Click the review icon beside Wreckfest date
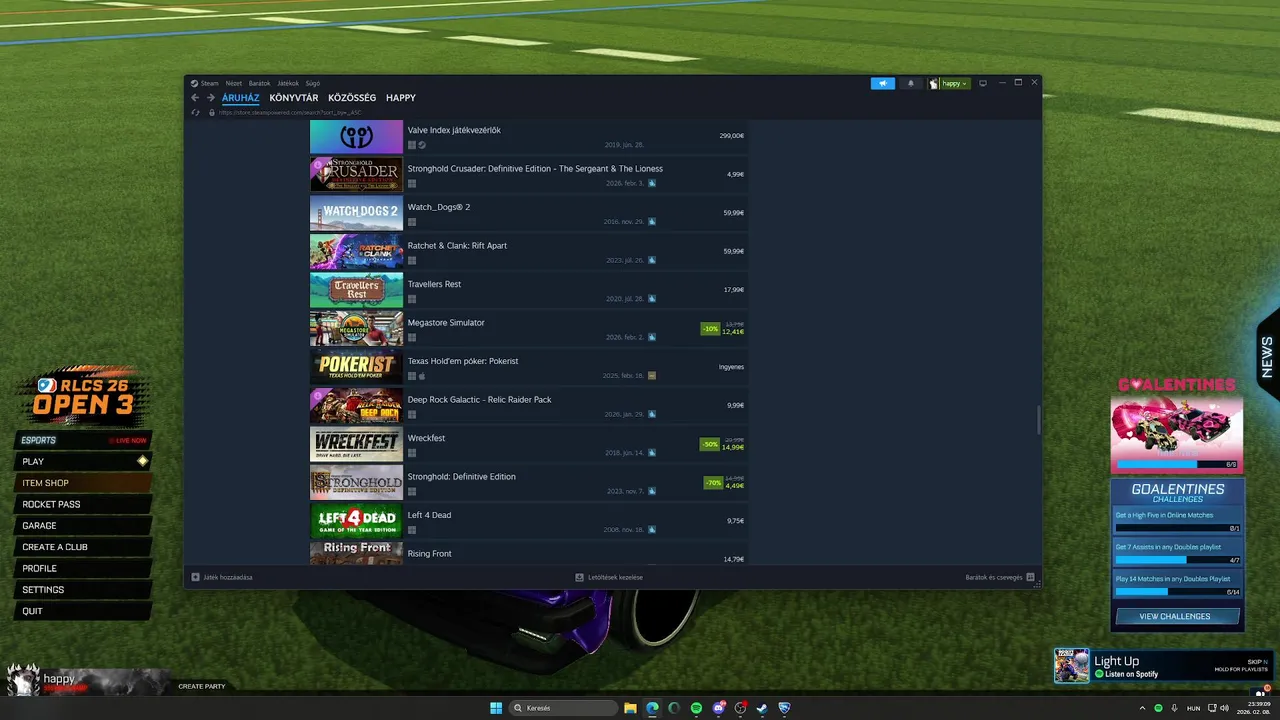Image resolution: width=1280 pixels, height=720 pixels. [652, 453]
